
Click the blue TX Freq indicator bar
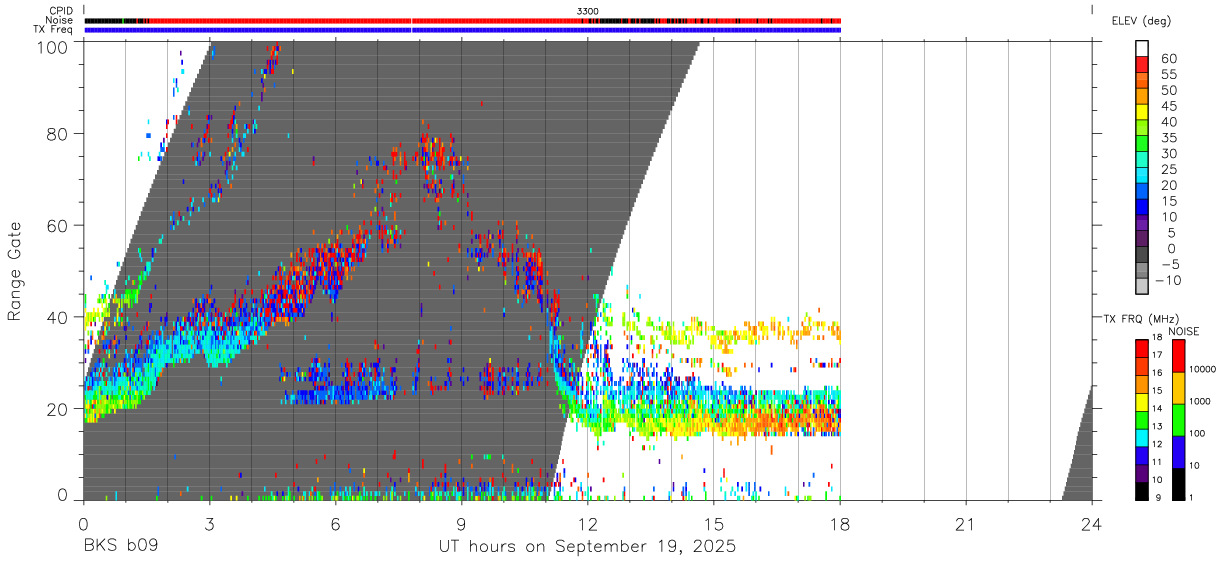463,30
